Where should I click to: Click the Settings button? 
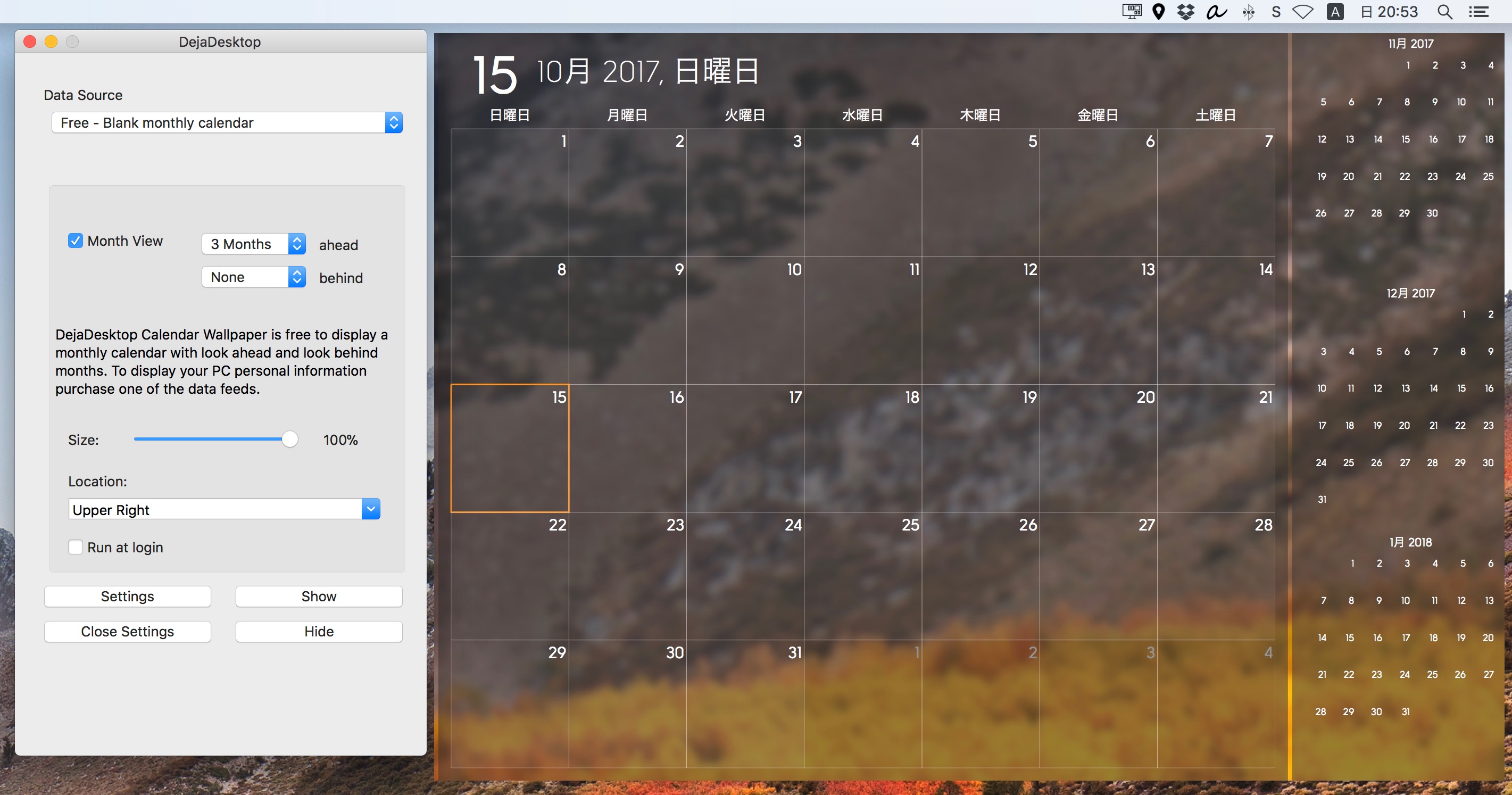click(x=128, y=597)
